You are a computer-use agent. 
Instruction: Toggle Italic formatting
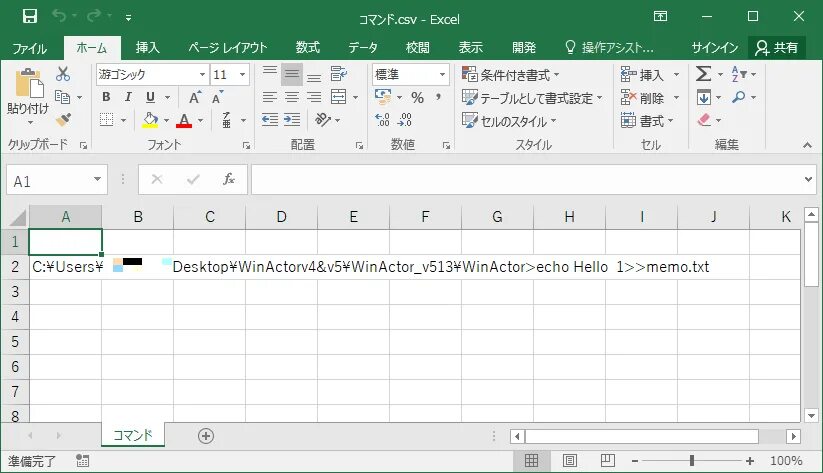tap(128, 97)
